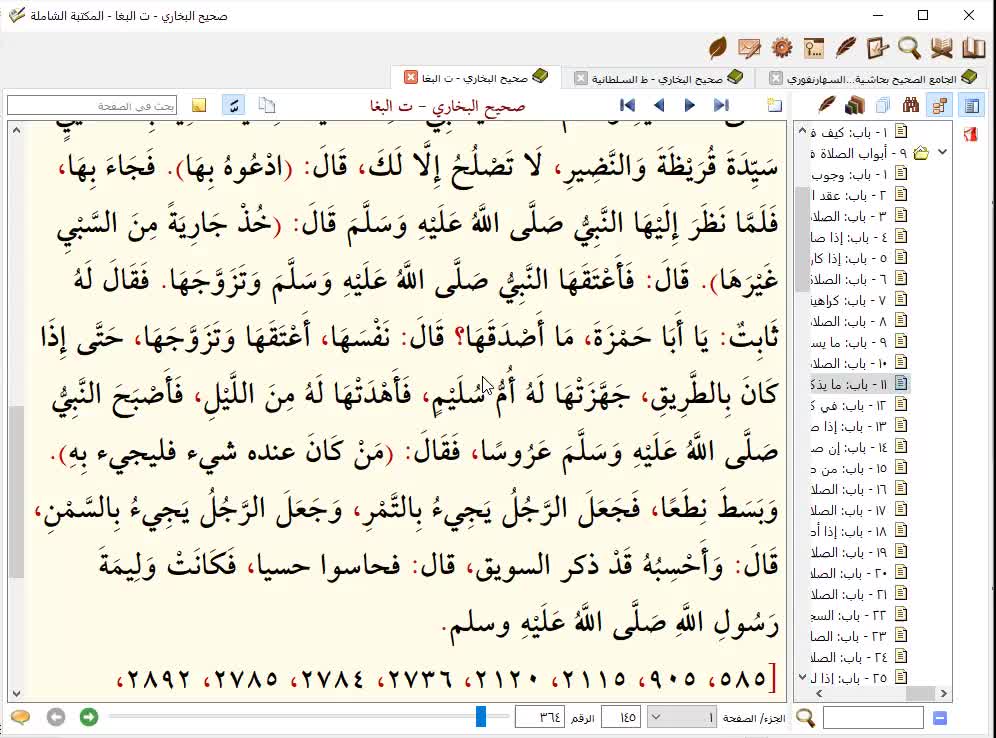Go to previous page arrow
The image size is (996, 738).
click(659, 105)
